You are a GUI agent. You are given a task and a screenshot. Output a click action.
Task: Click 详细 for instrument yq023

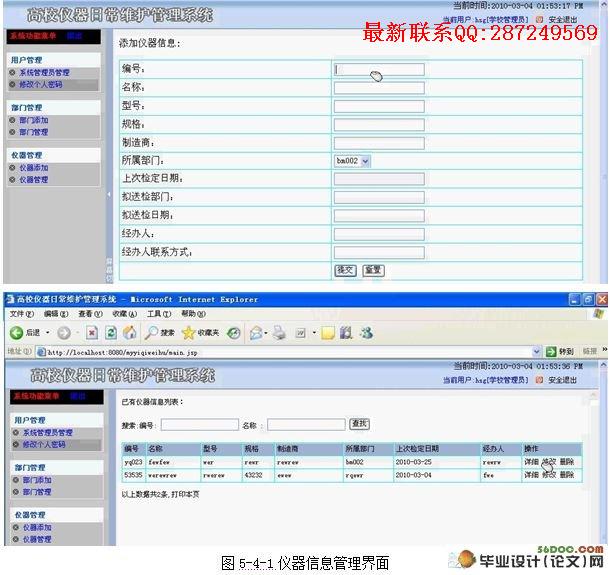click(531, 462)
